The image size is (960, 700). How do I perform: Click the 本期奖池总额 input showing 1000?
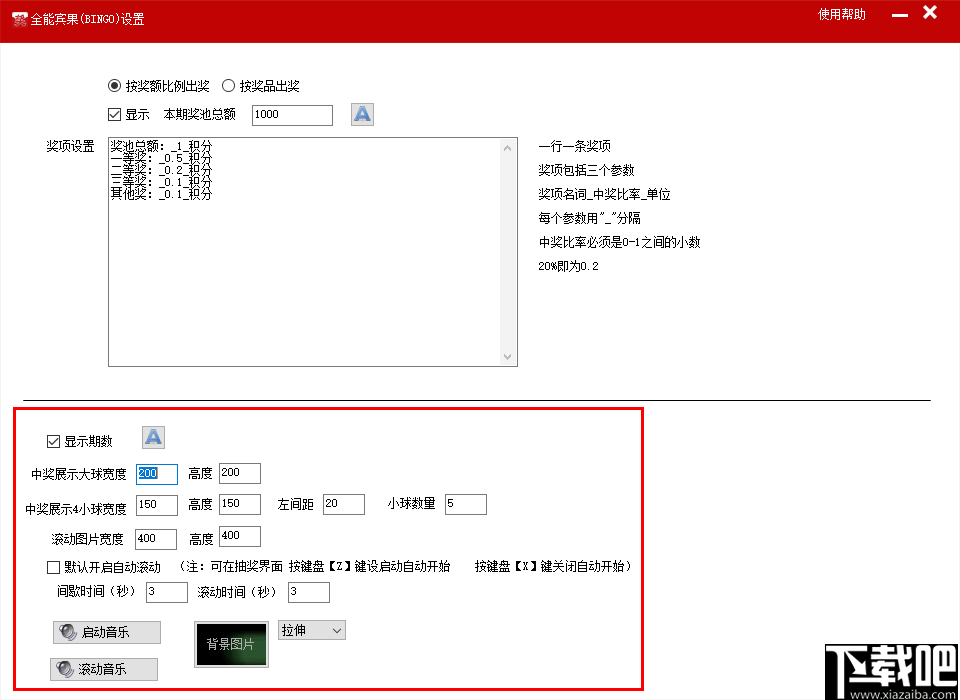point(291,114)
